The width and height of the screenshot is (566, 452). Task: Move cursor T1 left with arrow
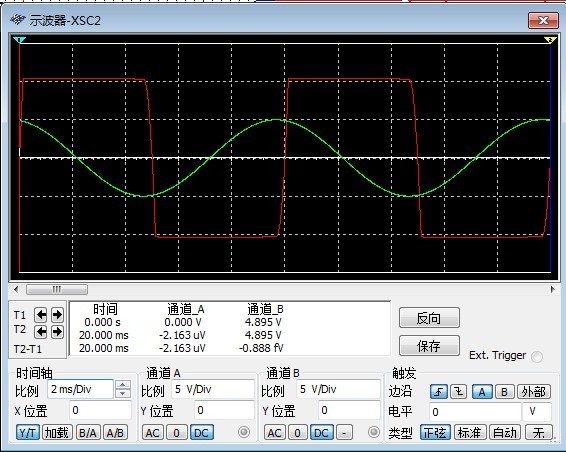[x=41, y=315]
